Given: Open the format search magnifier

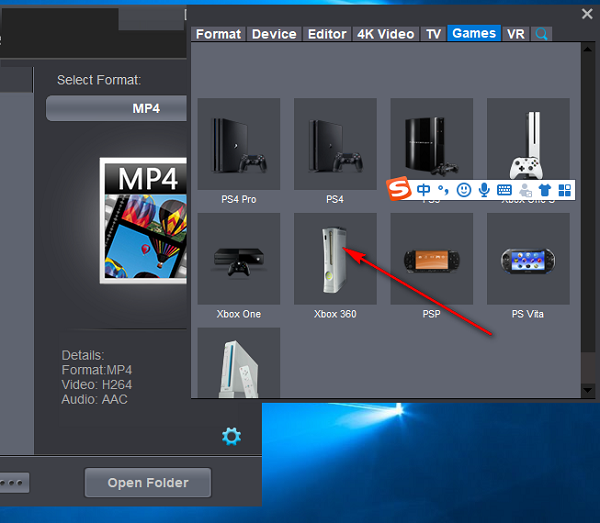Looking at the screenshot, I should pyautogui.click(x=541, y=34).
